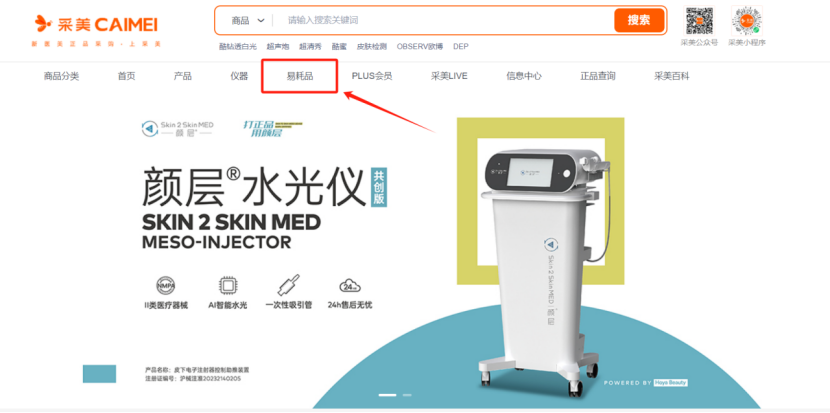Click the Skin 2 Skin MED logo
Viewport: 830px width, 413px height.
(x=177, y=128)
